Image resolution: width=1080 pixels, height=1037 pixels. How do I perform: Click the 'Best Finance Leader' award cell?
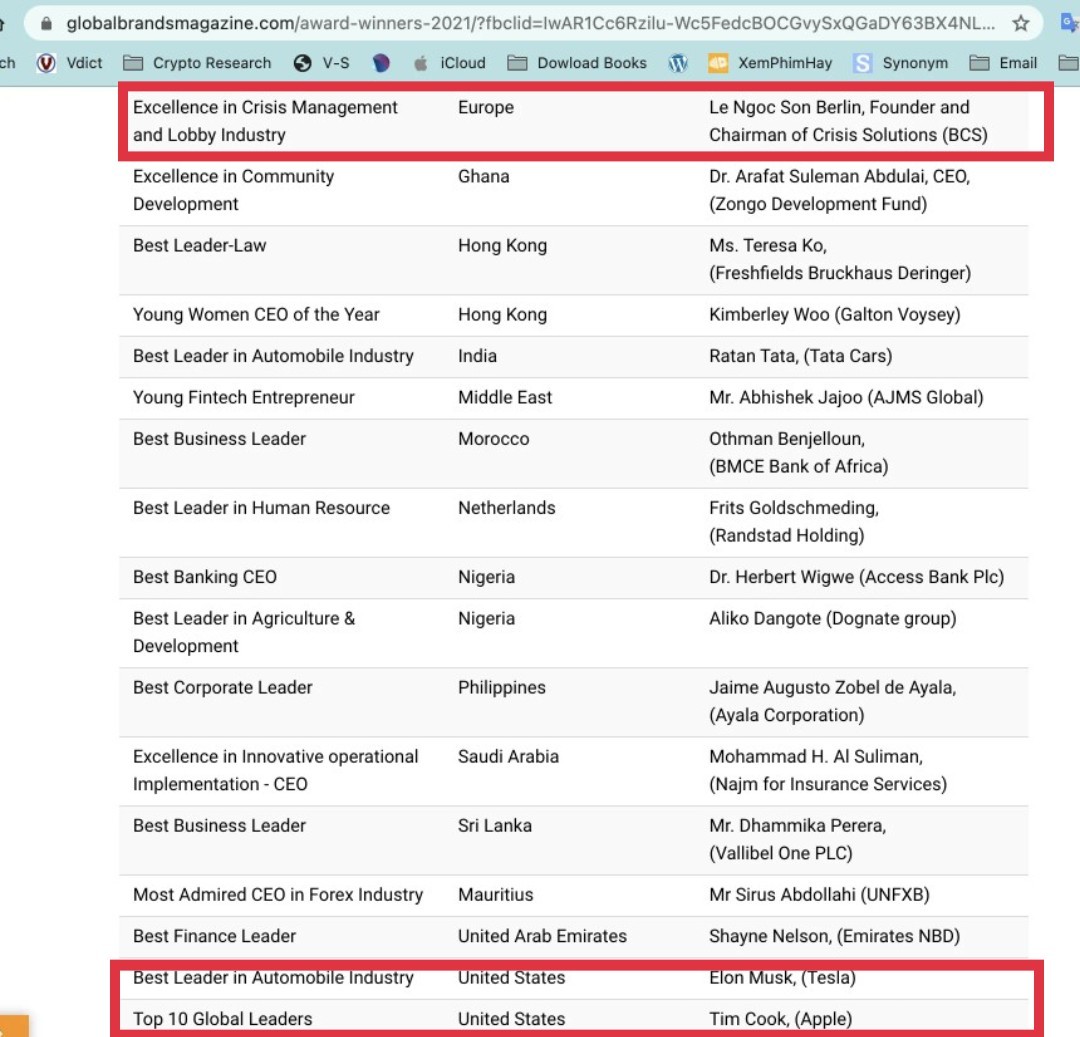214,936
